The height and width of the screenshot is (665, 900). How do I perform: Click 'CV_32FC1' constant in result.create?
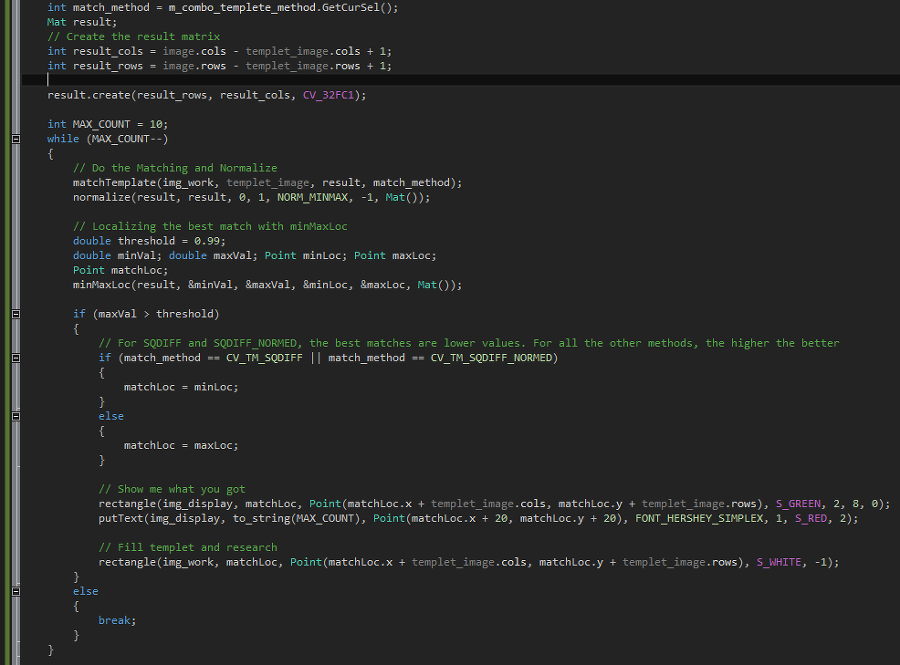point(328,95)
